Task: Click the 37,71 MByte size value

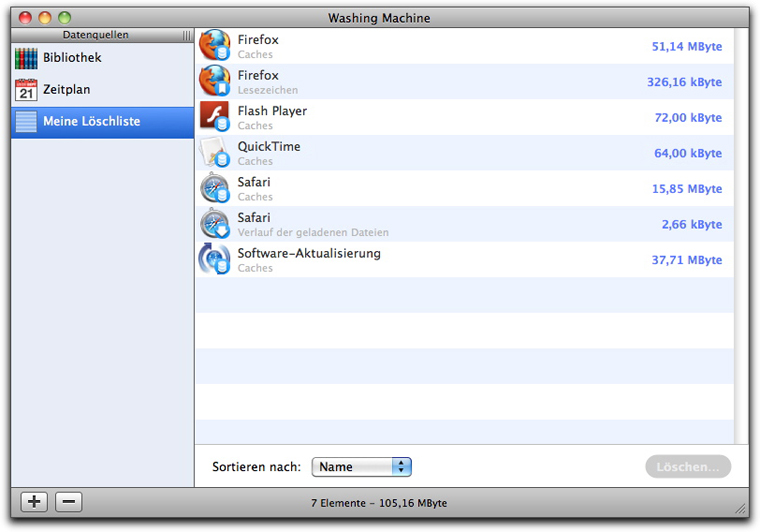Action: [687, 260]
